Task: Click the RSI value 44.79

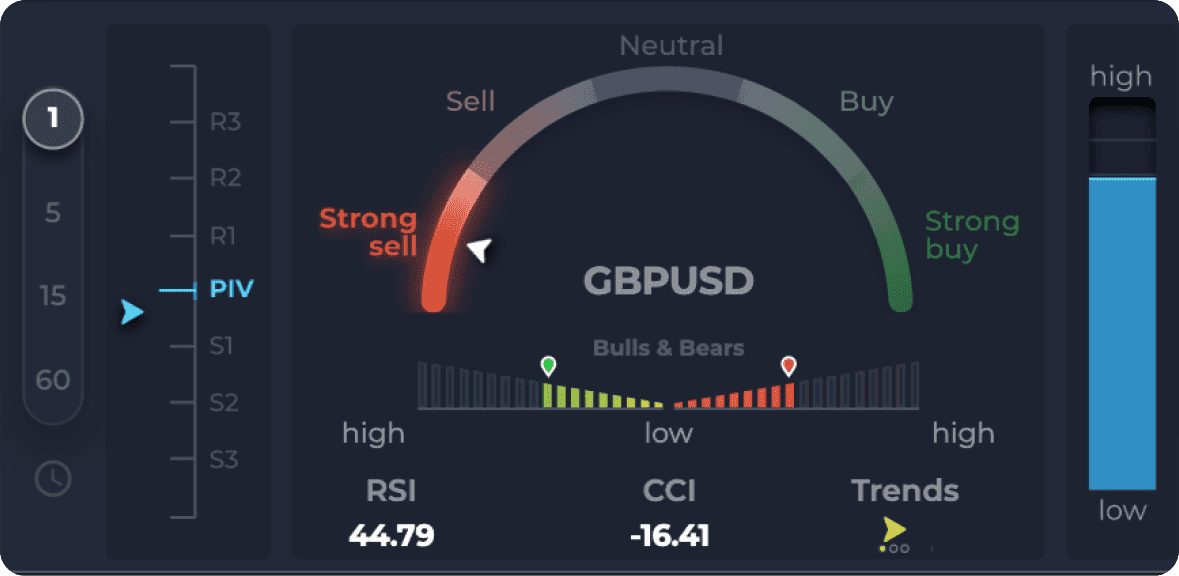Action: pyautogui.click(x=391, y=536)
